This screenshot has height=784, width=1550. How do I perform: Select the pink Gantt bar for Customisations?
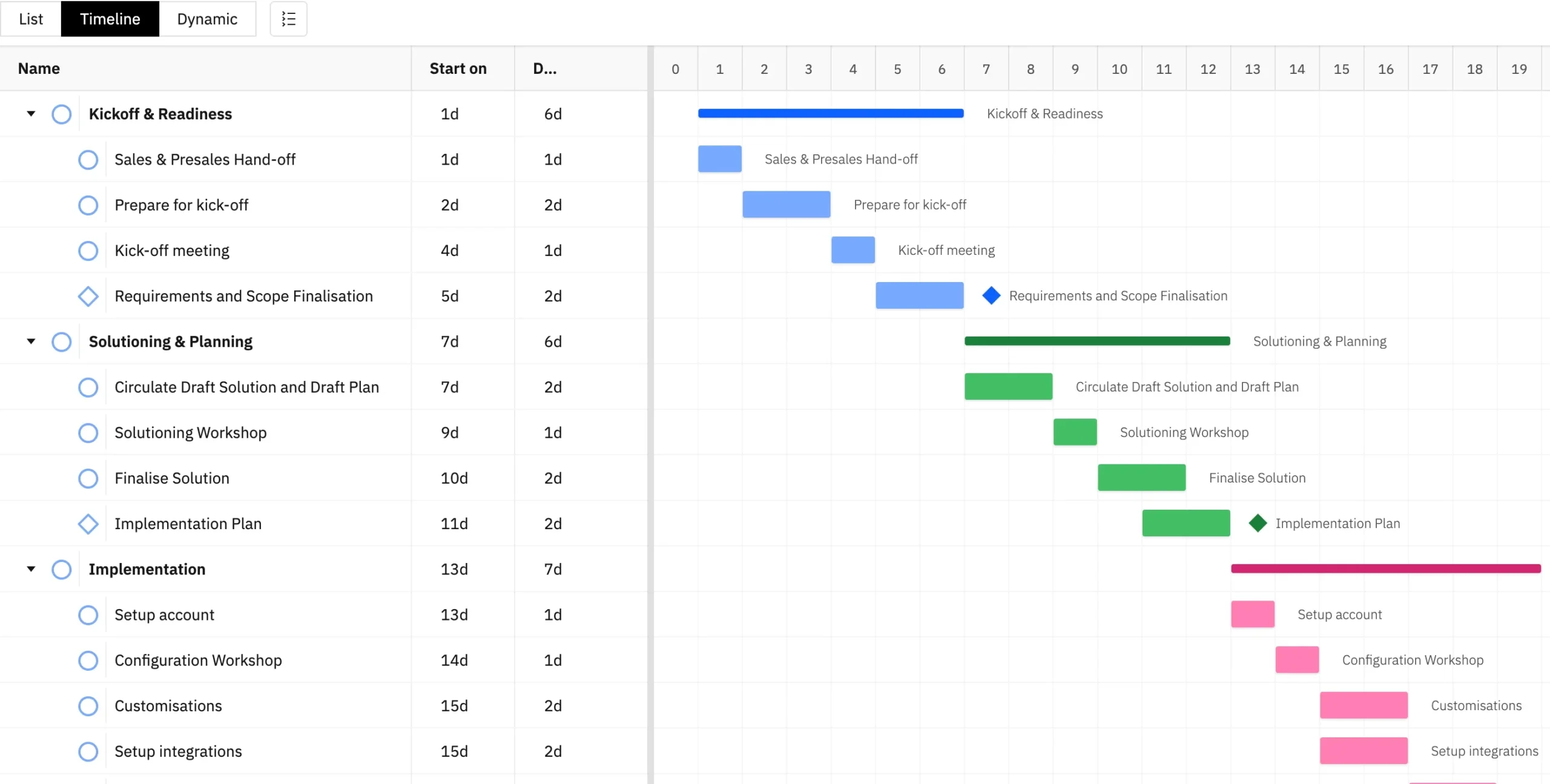pos(1364,705)
